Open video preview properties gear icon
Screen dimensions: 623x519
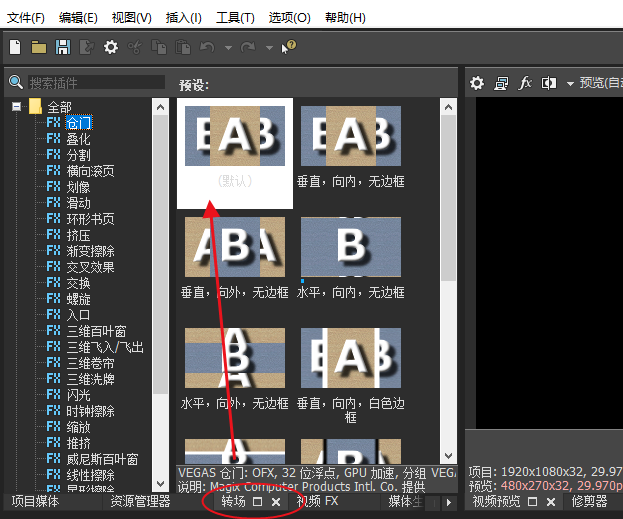477,83
